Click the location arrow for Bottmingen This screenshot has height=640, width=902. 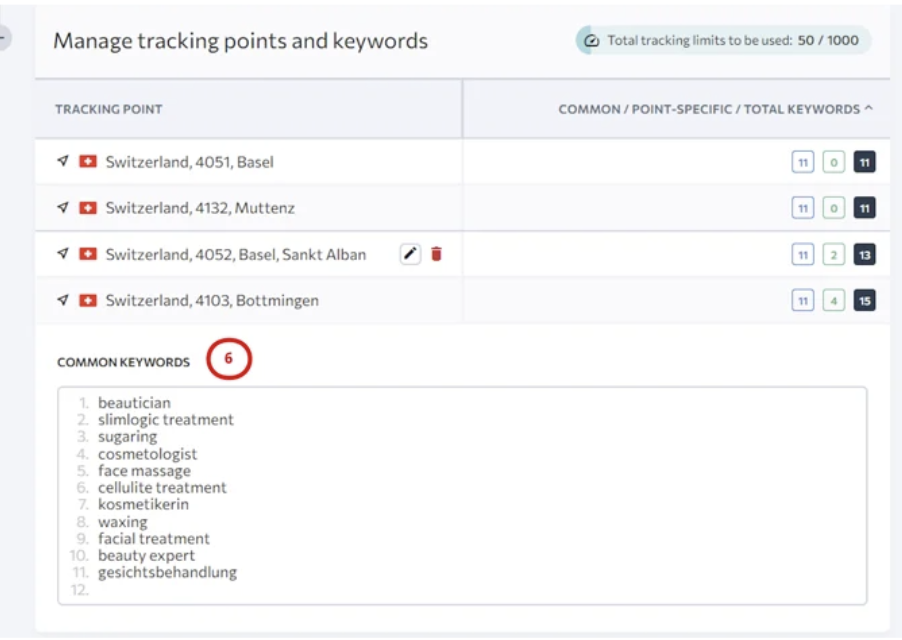[61, 300]
